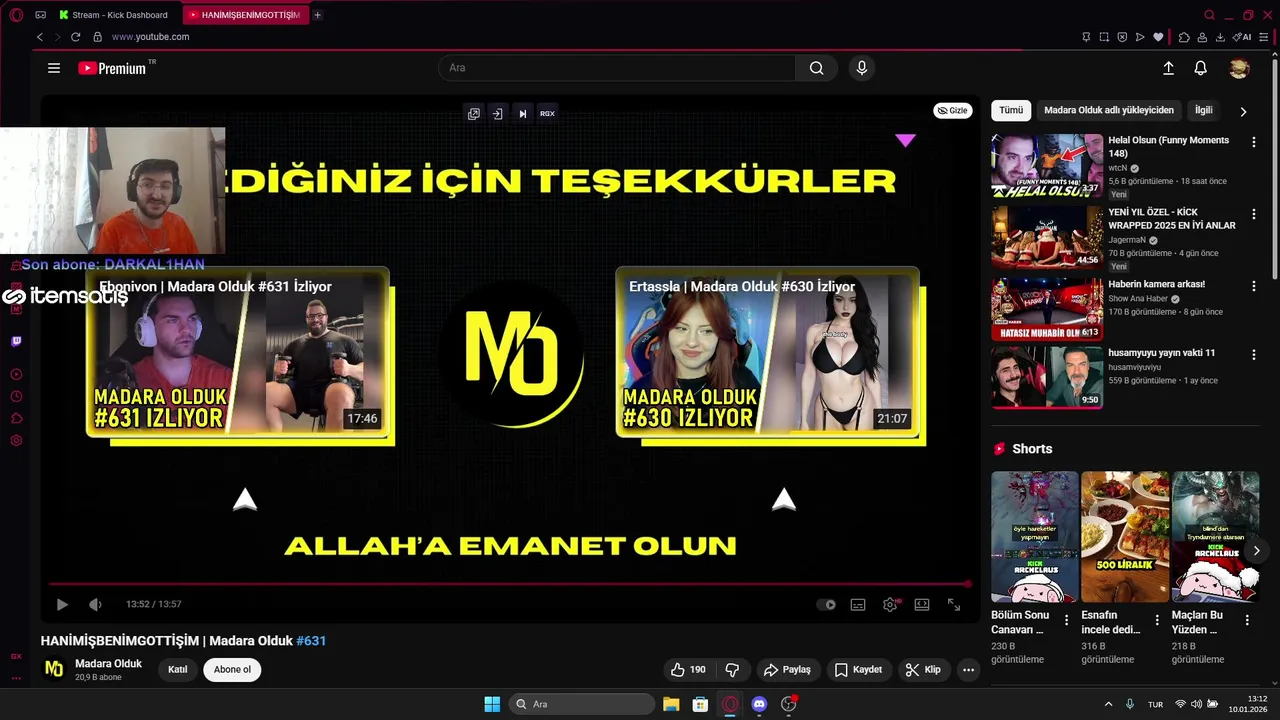Viewport: 1280px width, 720px height.
Task: Open options for Haberin kamera arkası video
Action: 1254,286
